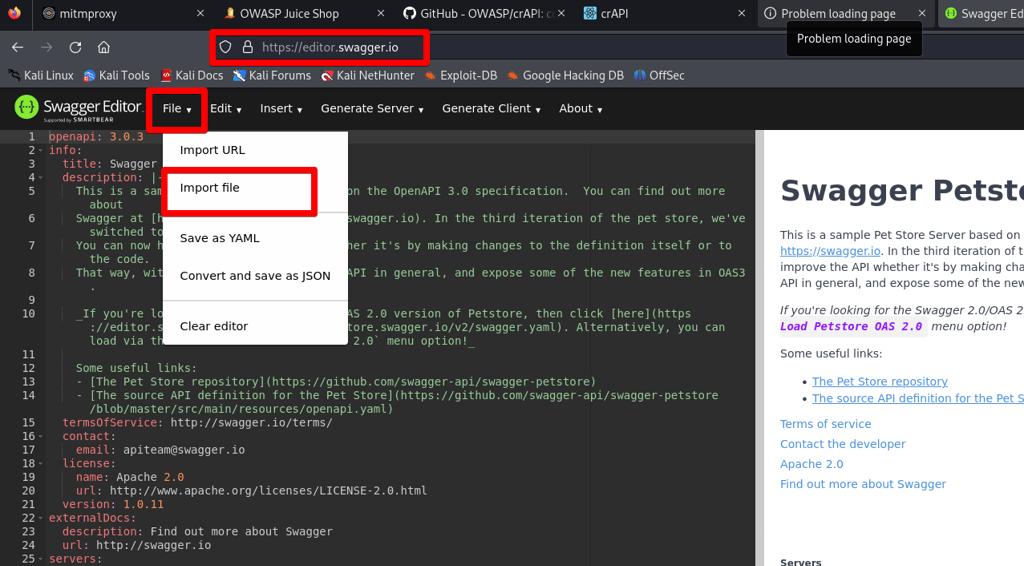Image resolution: width=1024 pixels, height=566 pixels.
Task: Open The source API definition link
Action: (x=918, y=398)
